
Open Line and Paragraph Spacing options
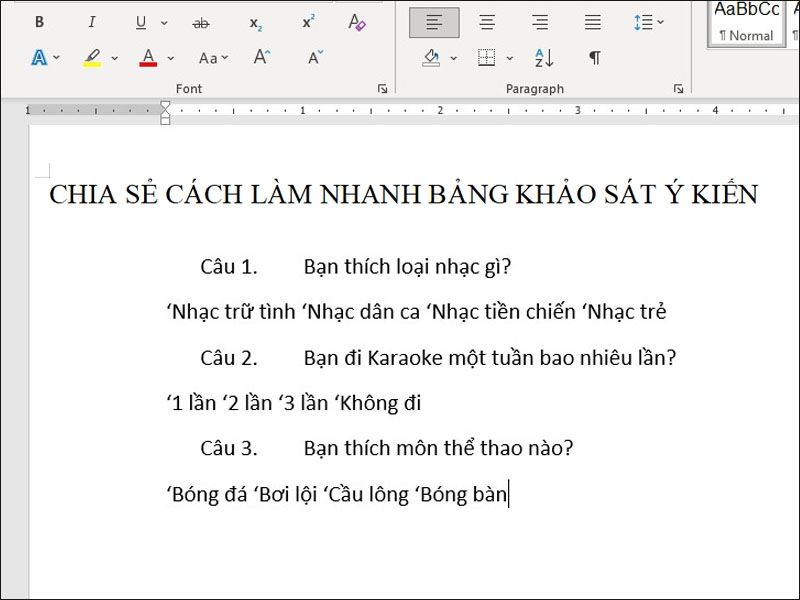tap(648, 22)
